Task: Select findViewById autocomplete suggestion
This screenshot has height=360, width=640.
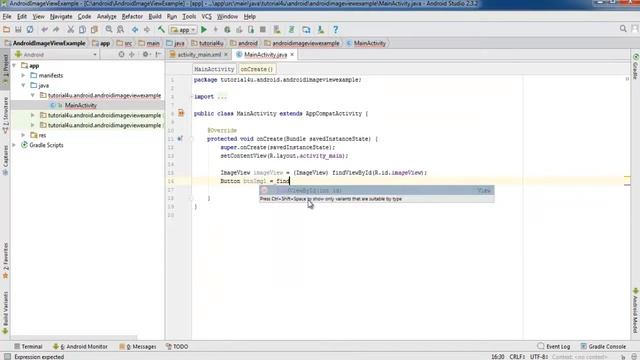Action: (377, 191)
